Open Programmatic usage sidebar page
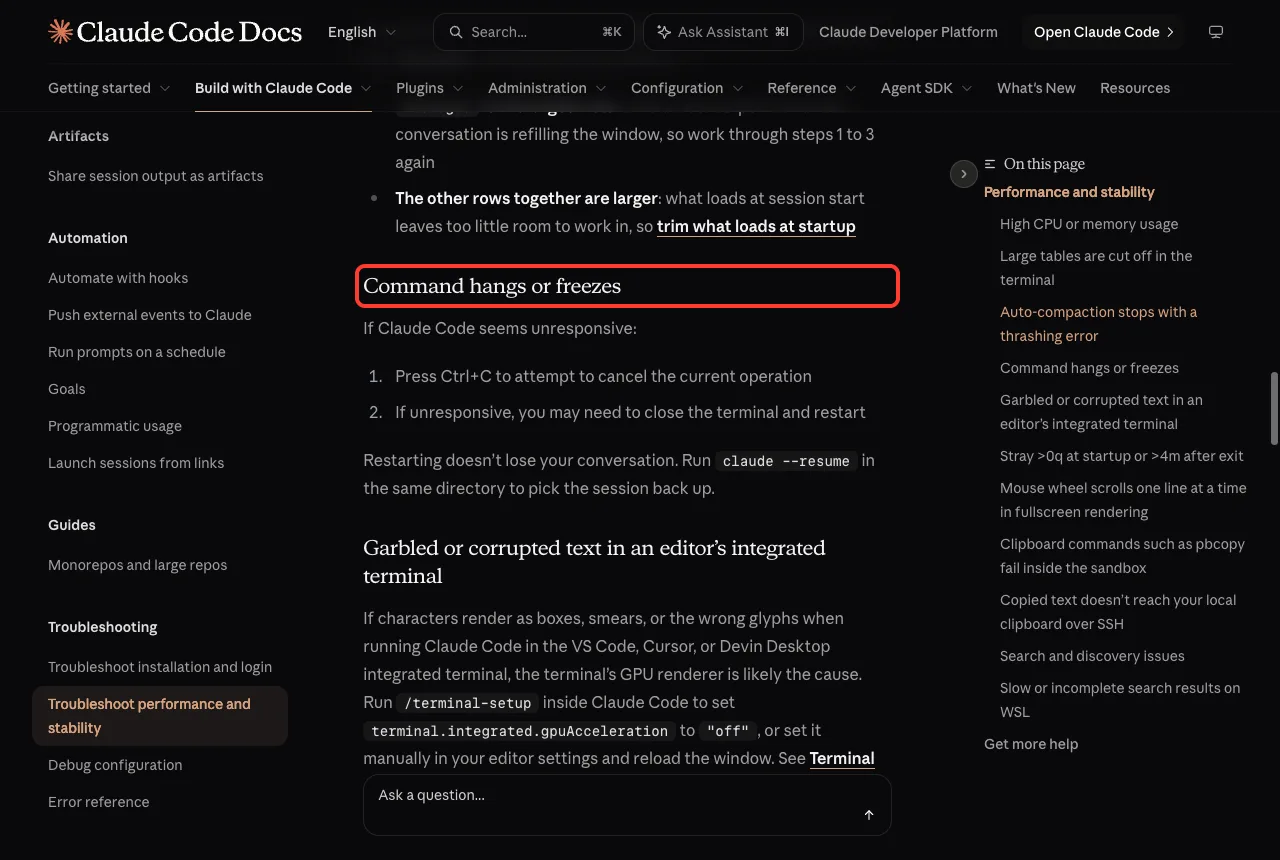1280x860 pixels. tap(115, 426)
